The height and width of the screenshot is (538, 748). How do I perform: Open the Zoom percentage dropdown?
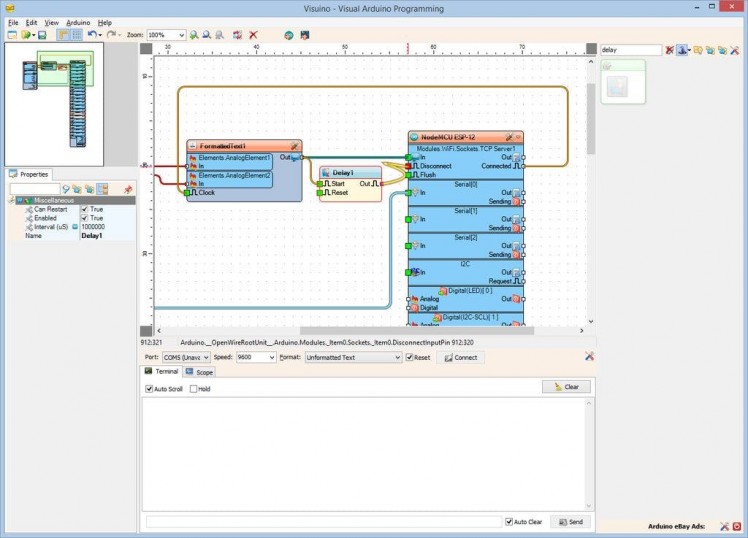(180, 35)
